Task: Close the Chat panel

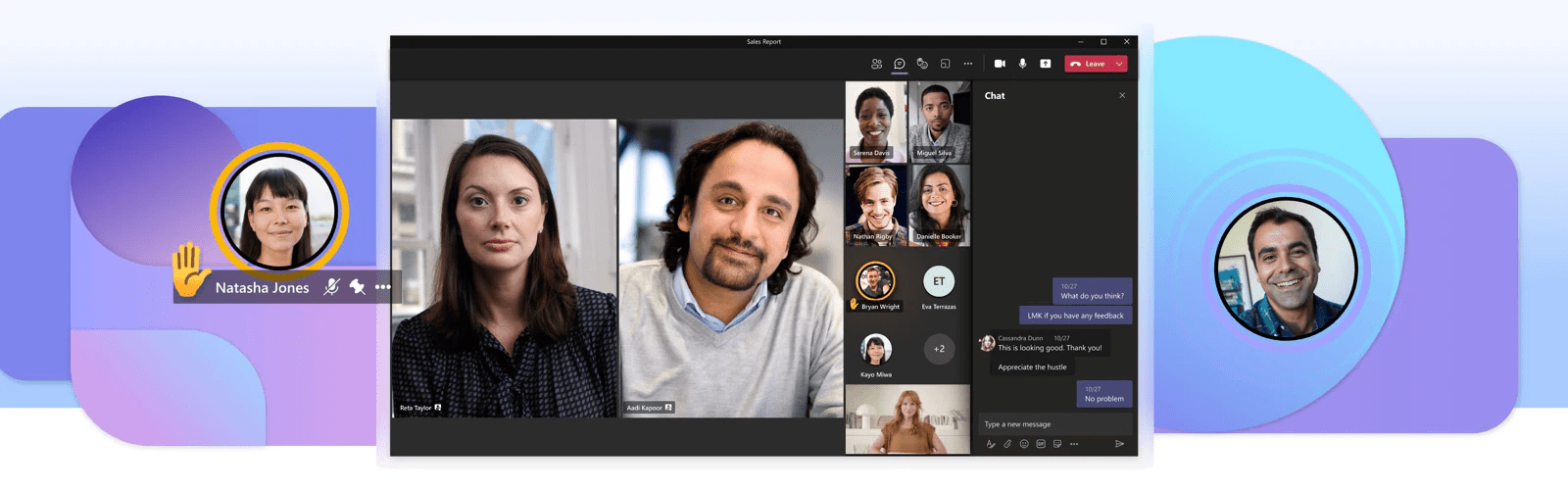Action: click(x=1122, y=95)
